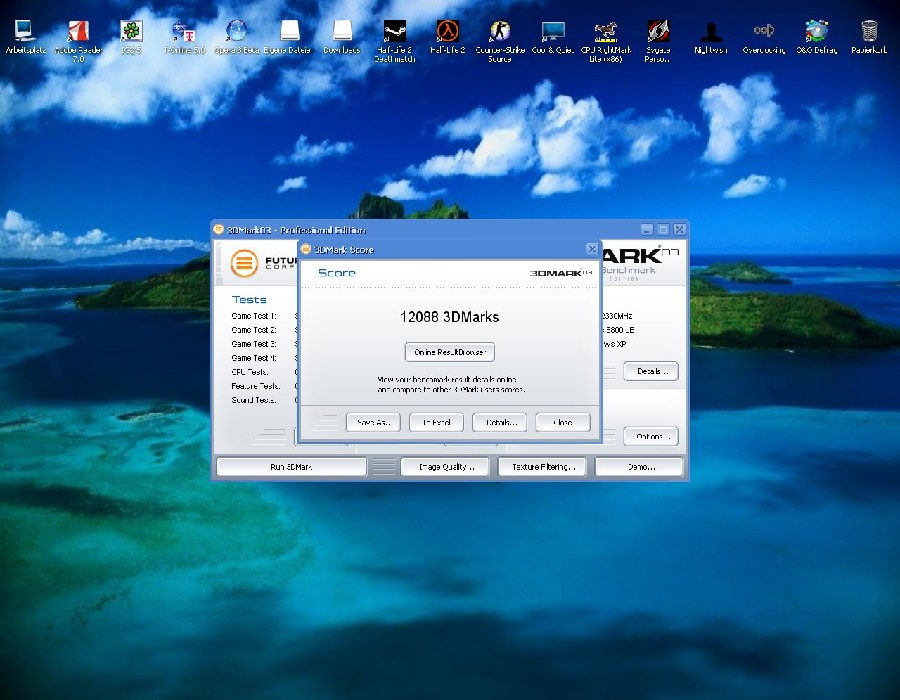This screenshot has height=700, width=900.
Task: Click Run 3DMark button
Action: pos(291,467)
